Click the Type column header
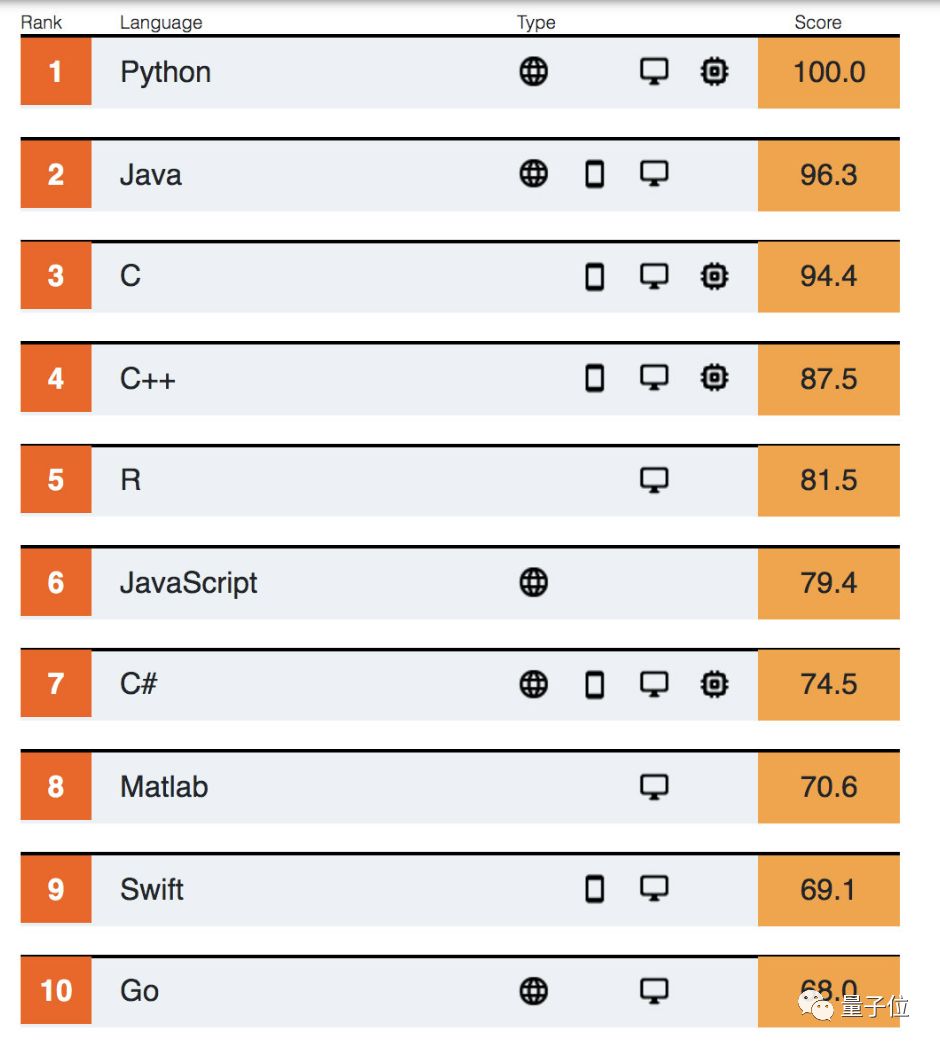The width and height of the screenshot is (940, 1048). [x=536, y=22]
